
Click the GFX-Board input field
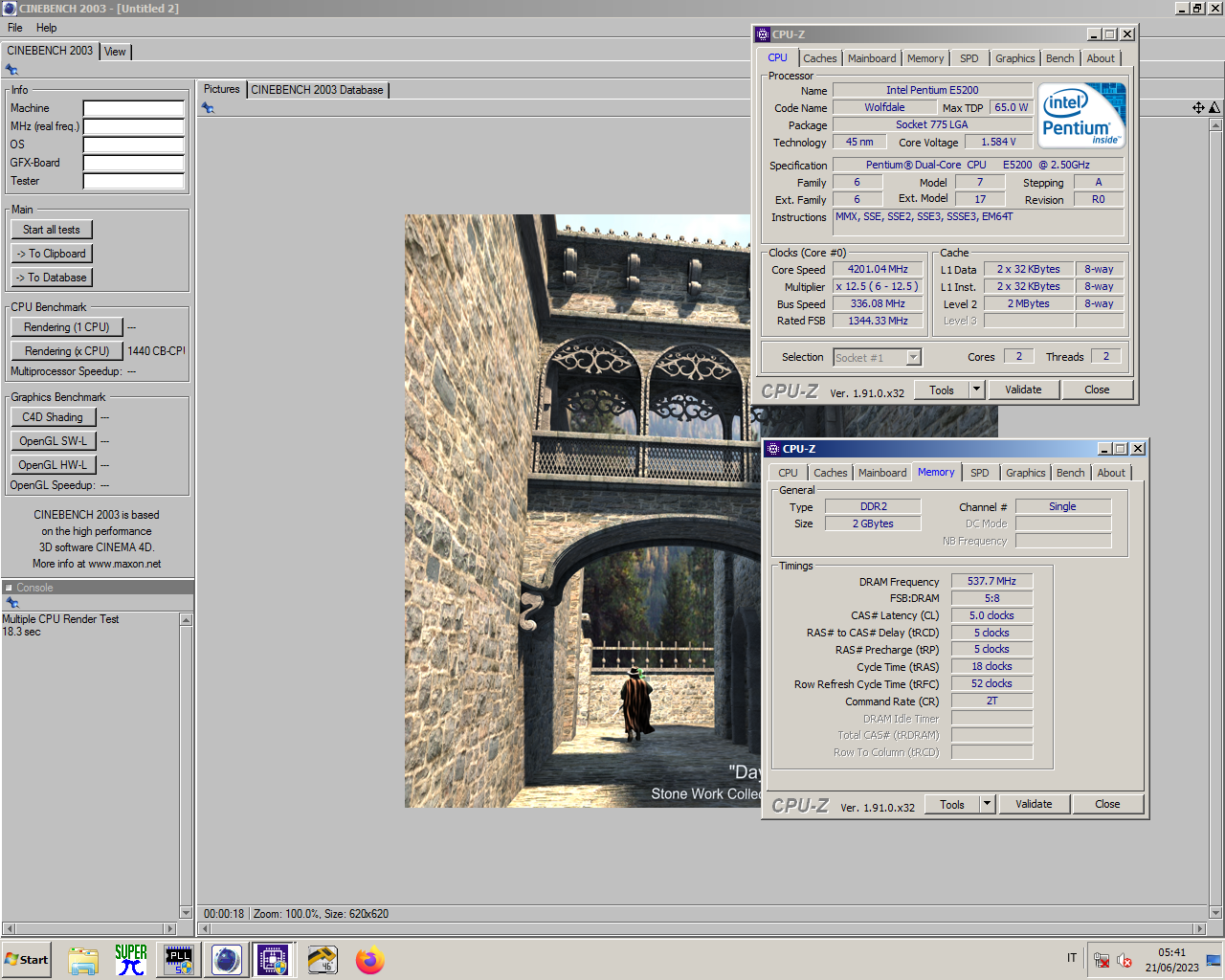[133, 163]
